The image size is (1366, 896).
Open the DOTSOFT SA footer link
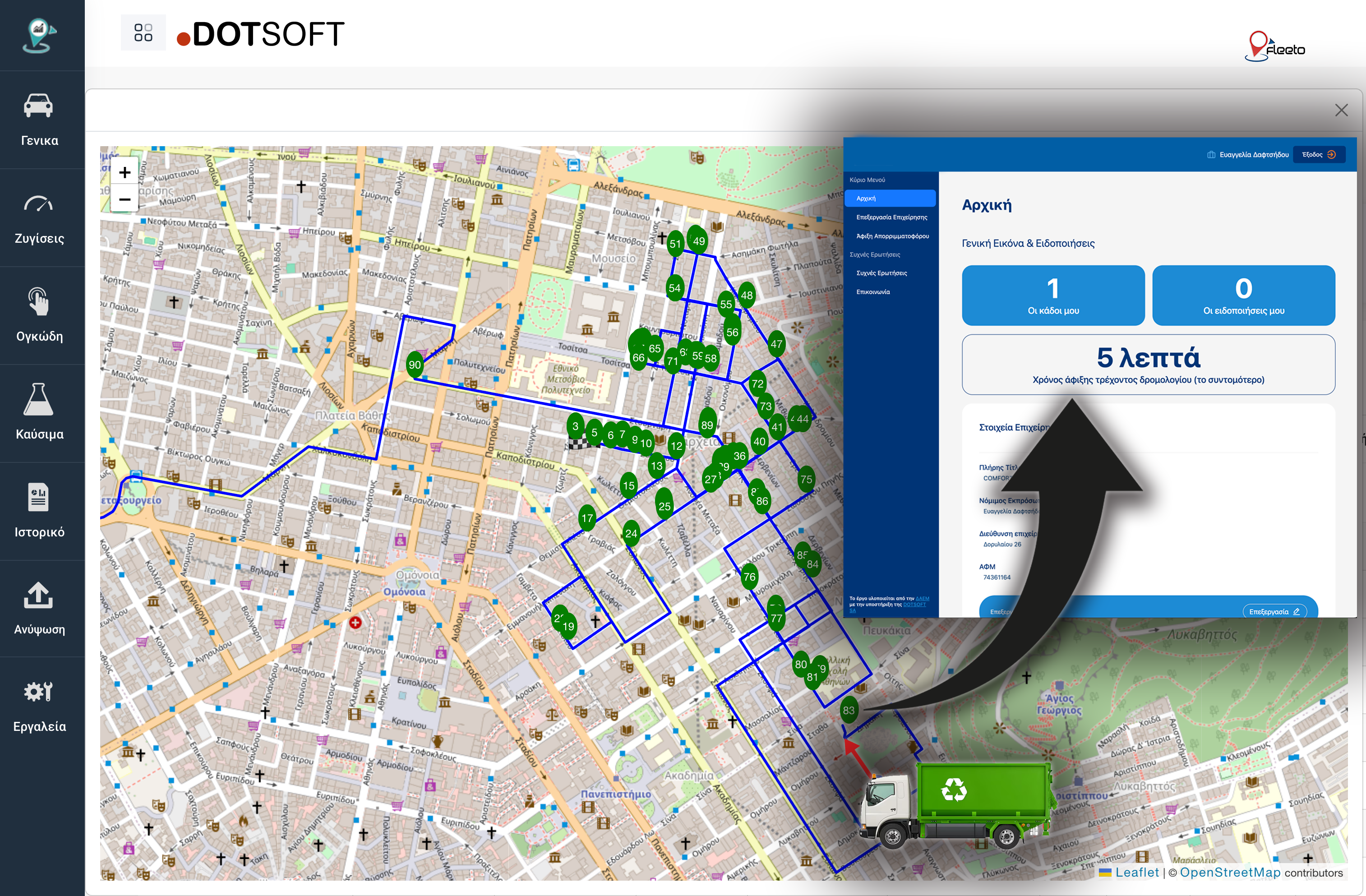[915, 604]
